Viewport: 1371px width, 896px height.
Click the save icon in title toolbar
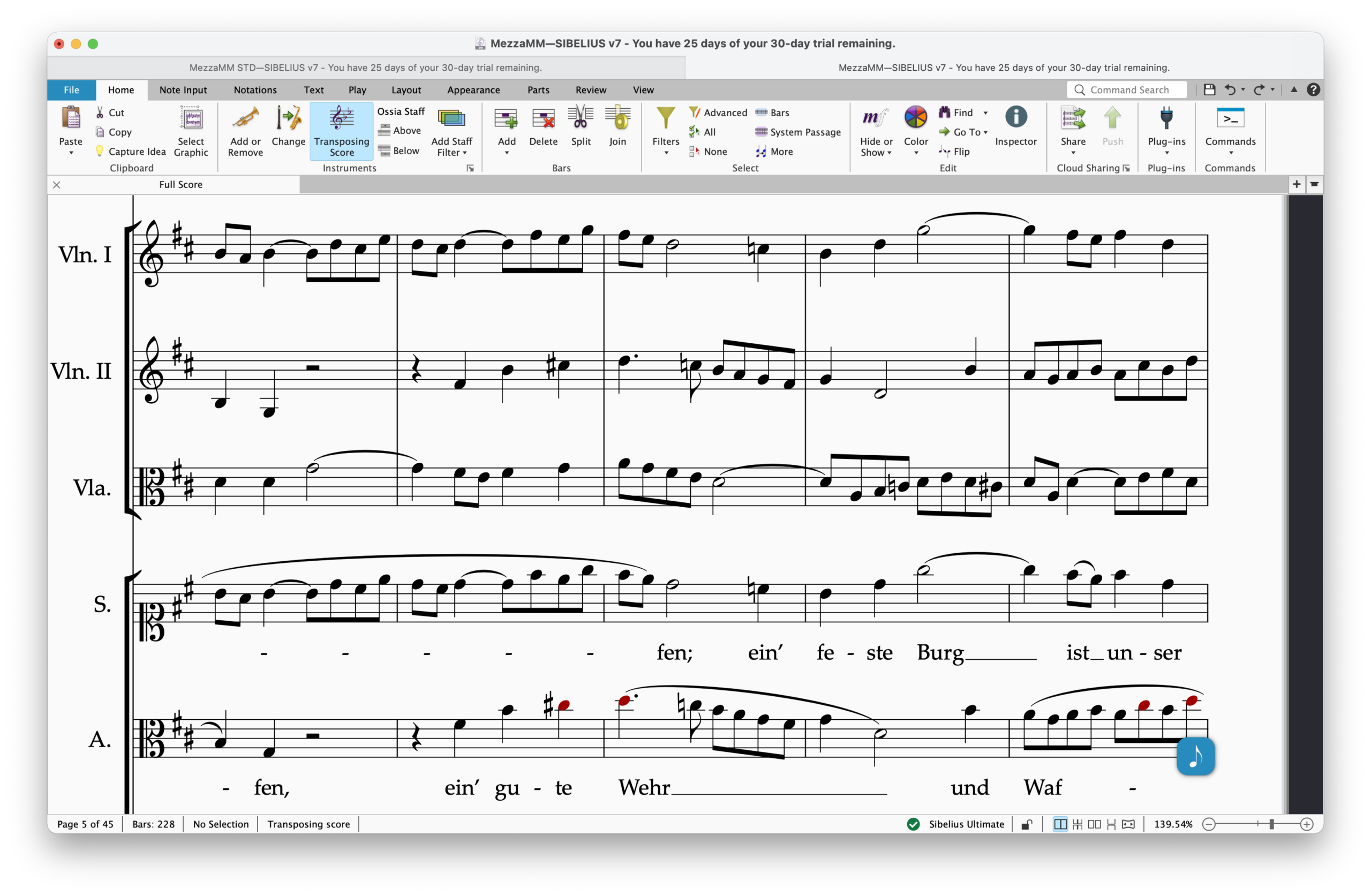[x=1209, y=90]
